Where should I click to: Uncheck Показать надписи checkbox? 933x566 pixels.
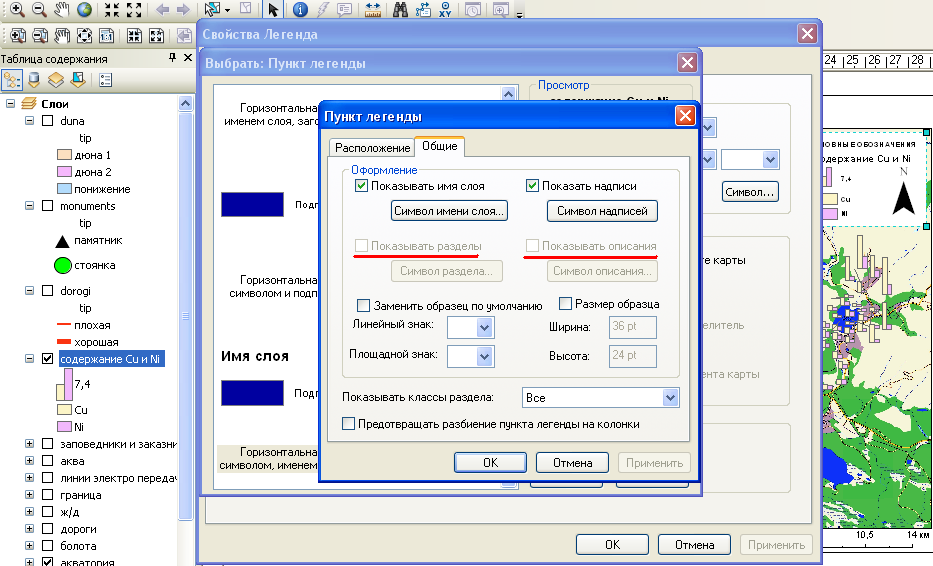click(533, 186)
